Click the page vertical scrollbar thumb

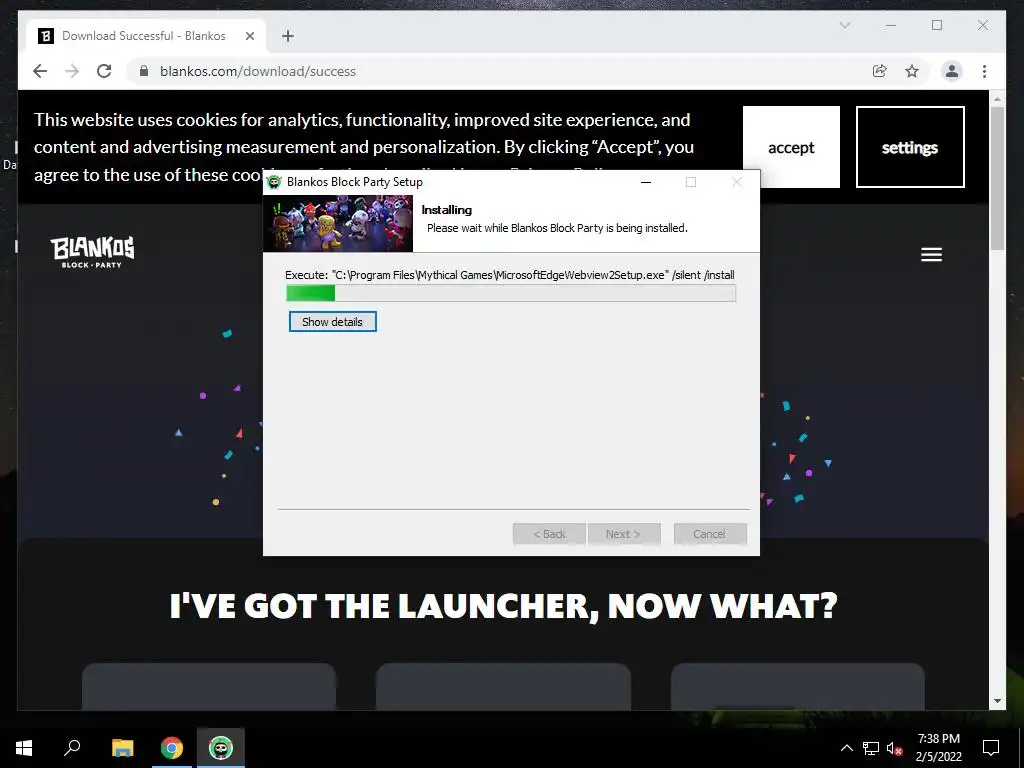click(997, 178)
